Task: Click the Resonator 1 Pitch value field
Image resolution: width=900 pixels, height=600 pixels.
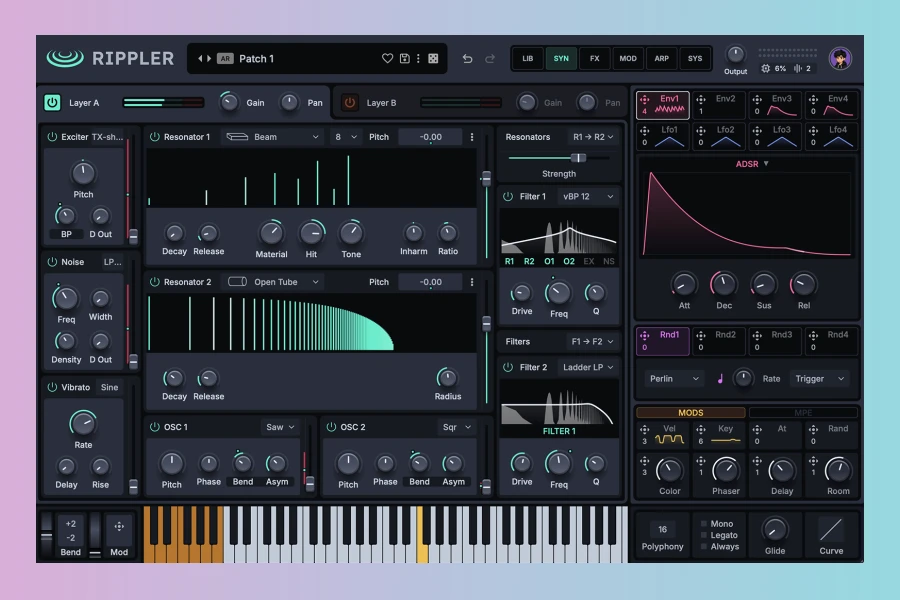Action: click(x=430, y=137)
